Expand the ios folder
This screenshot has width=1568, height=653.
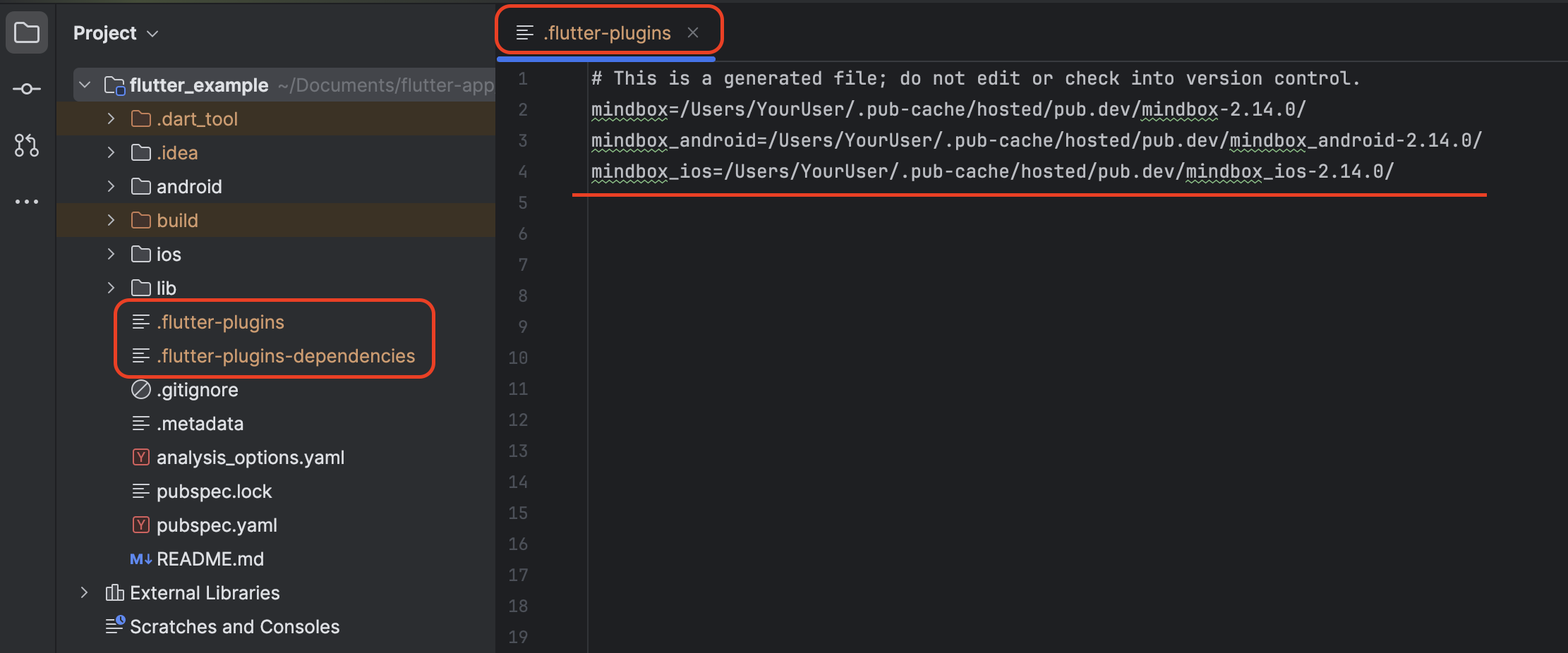111,255
